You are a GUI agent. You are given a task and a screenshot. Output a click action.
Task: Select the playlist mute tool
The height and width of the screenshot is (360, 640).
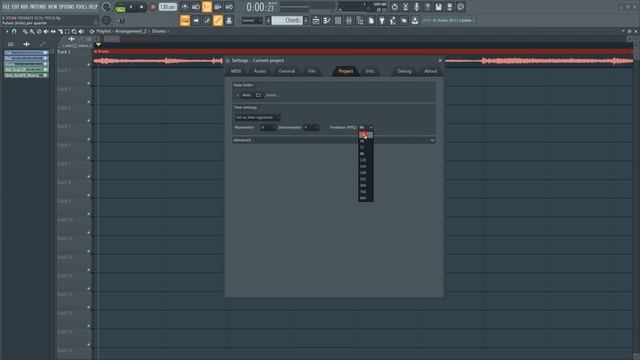point(46,31)
